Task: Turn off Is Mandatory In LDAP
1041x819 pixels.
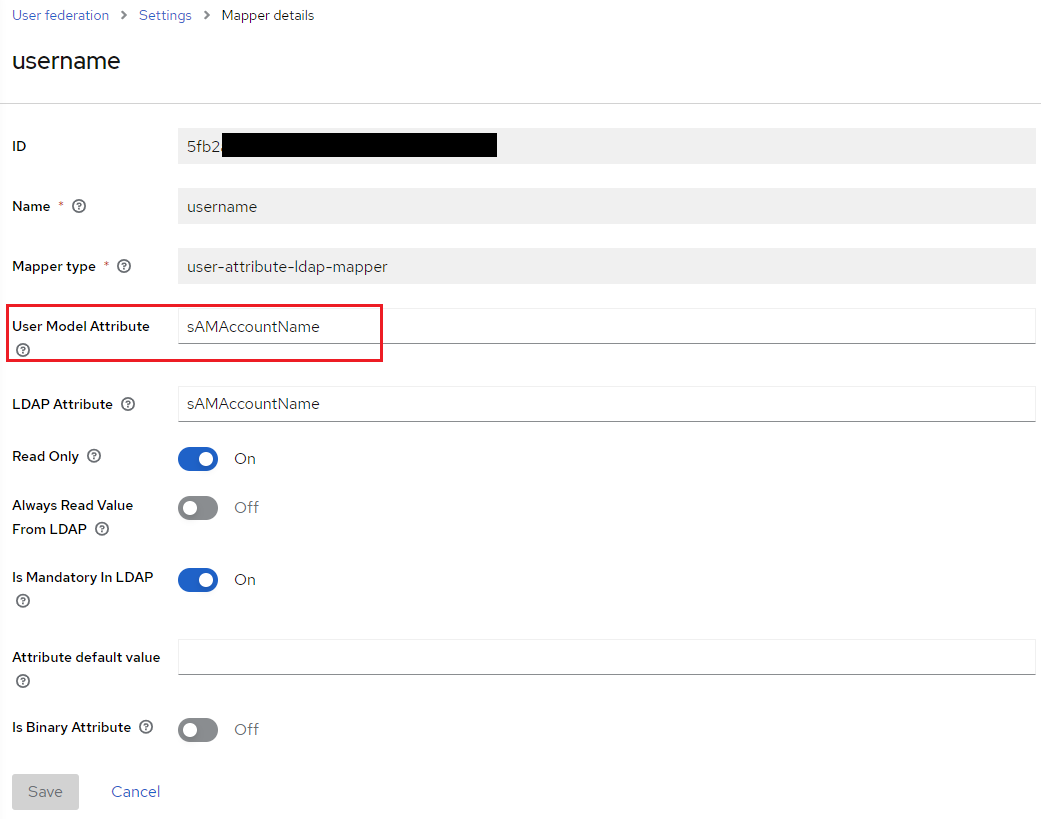Action: tap(198, 579)
